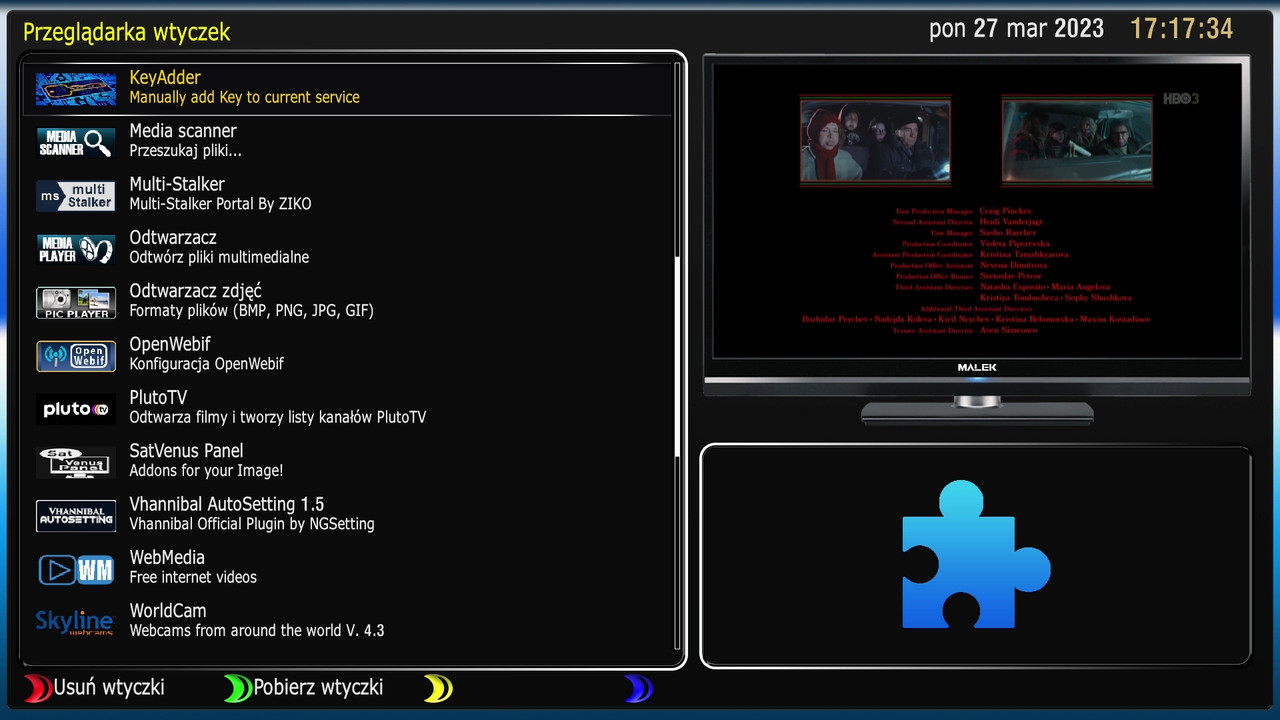The width and height of the screenshot is (1280, 720).
Task: Select the KeyAdder plugin icon
Action: [76, 89]
